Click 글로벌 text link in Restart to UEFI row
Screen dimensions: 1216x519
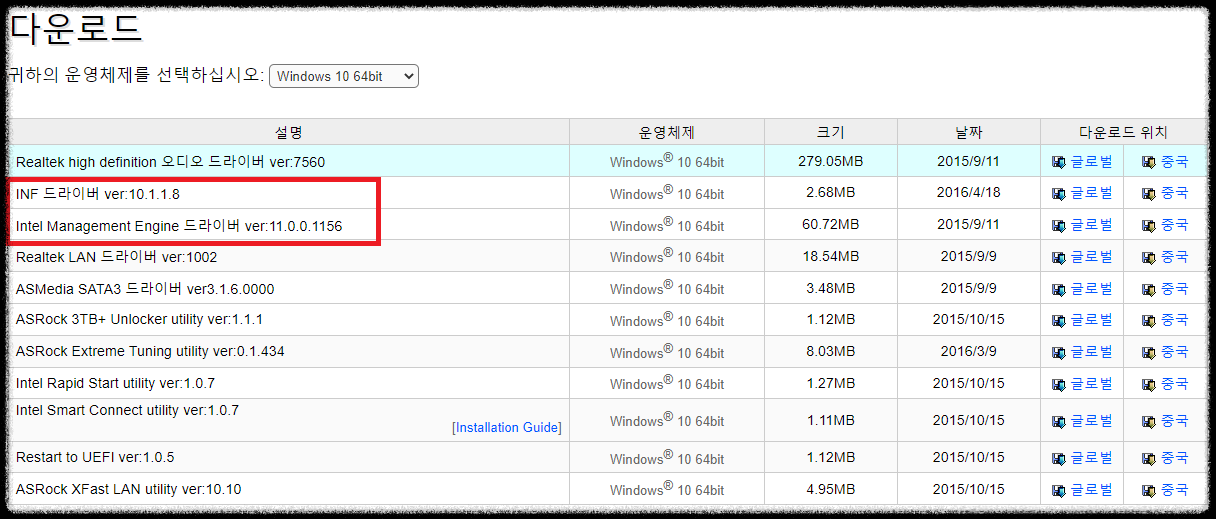click(x=1091, y=458)
